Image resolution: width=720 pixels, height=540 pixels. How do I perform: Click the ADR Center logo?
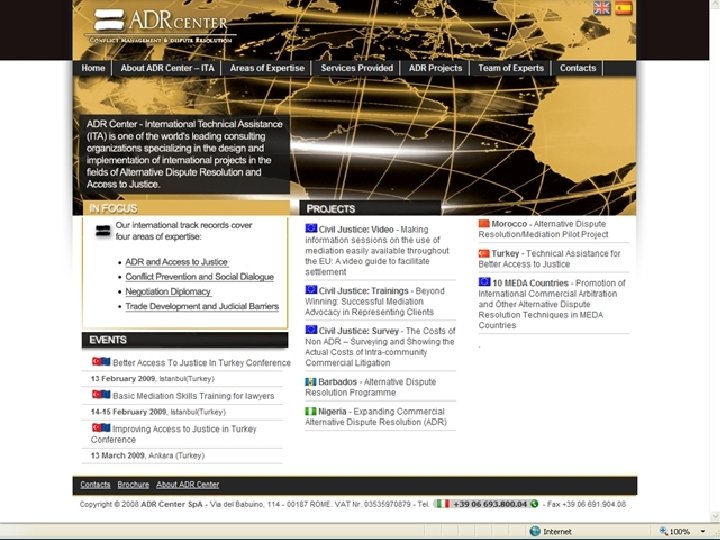(x=161, y=26)
